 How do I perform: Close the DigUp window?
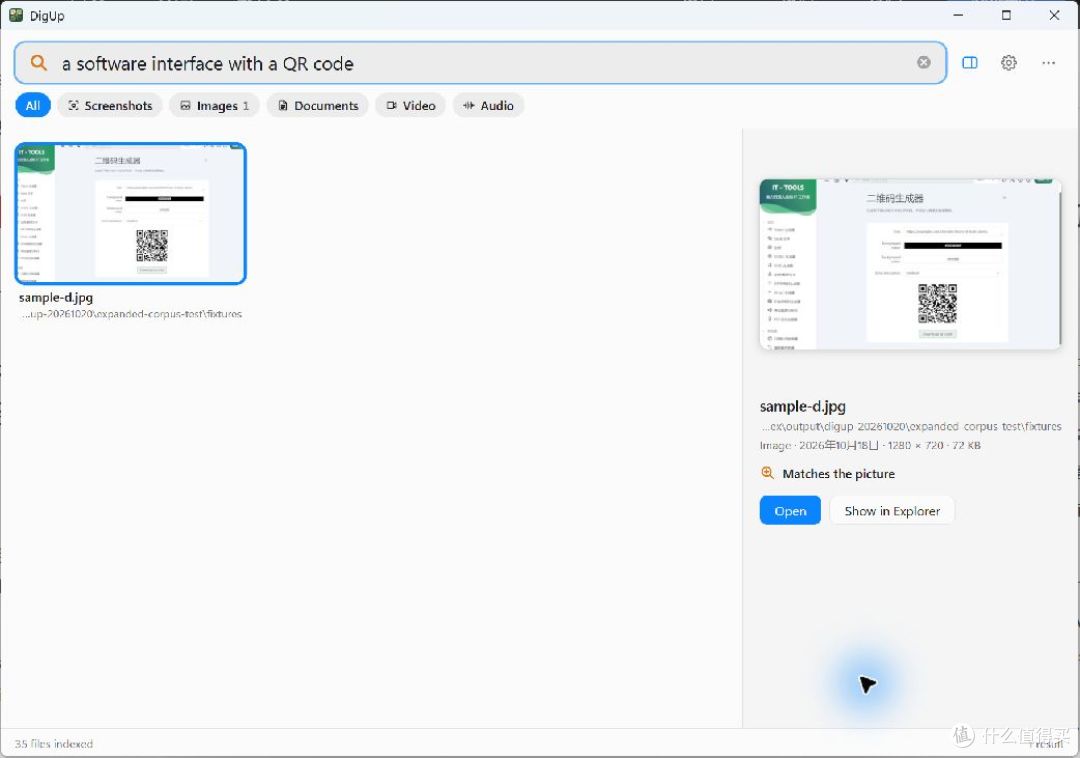pyautogui.click(x=1055, y=15)
